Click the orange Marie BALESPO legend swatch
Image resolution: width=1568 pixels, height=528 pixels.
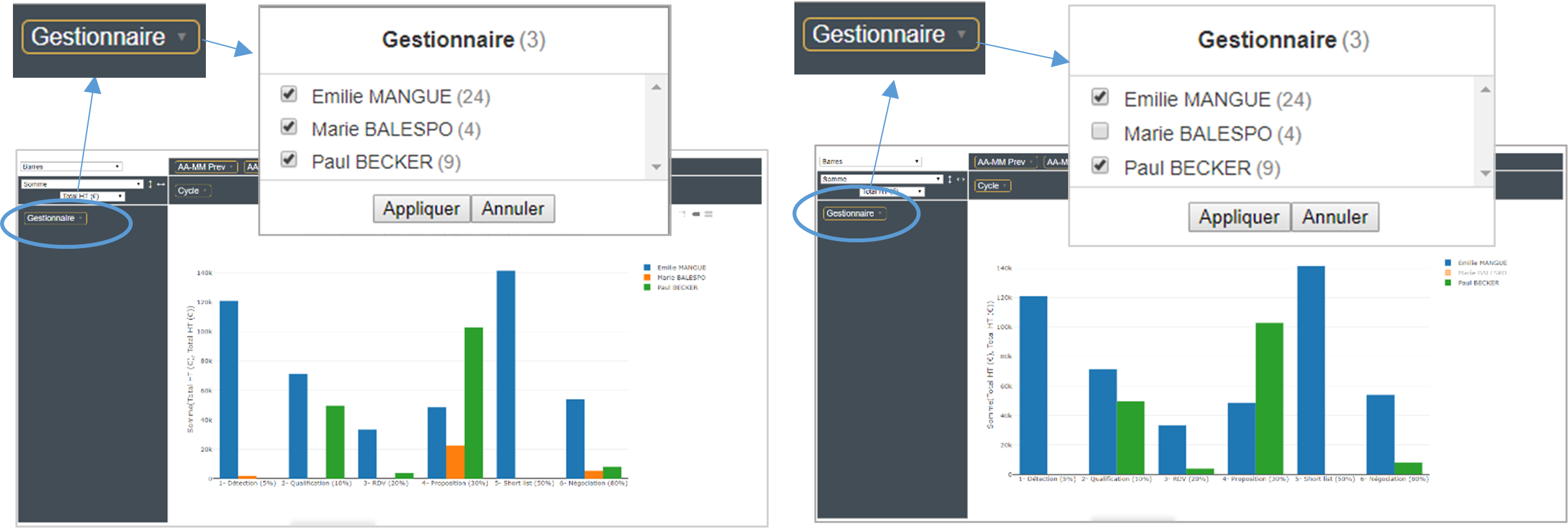647,277
